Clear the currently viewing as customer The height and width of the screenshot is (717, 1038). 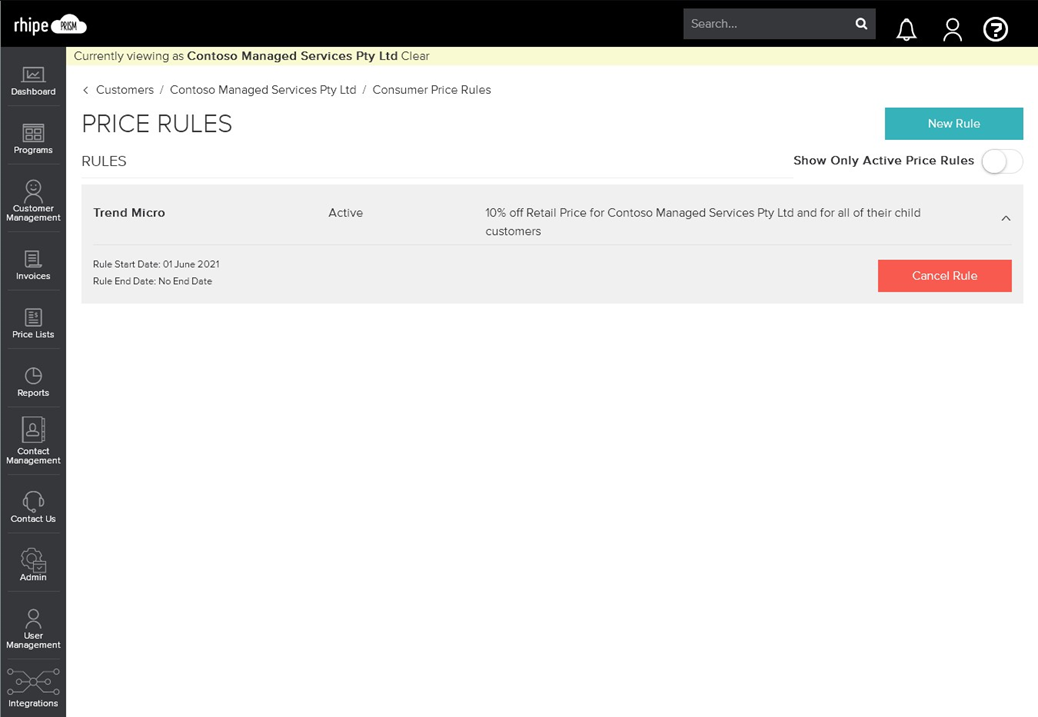[x=415, y=56]
